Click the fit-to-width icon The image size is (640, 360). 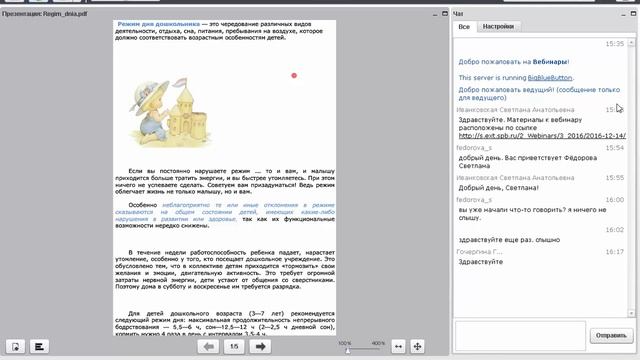[398, 347]
